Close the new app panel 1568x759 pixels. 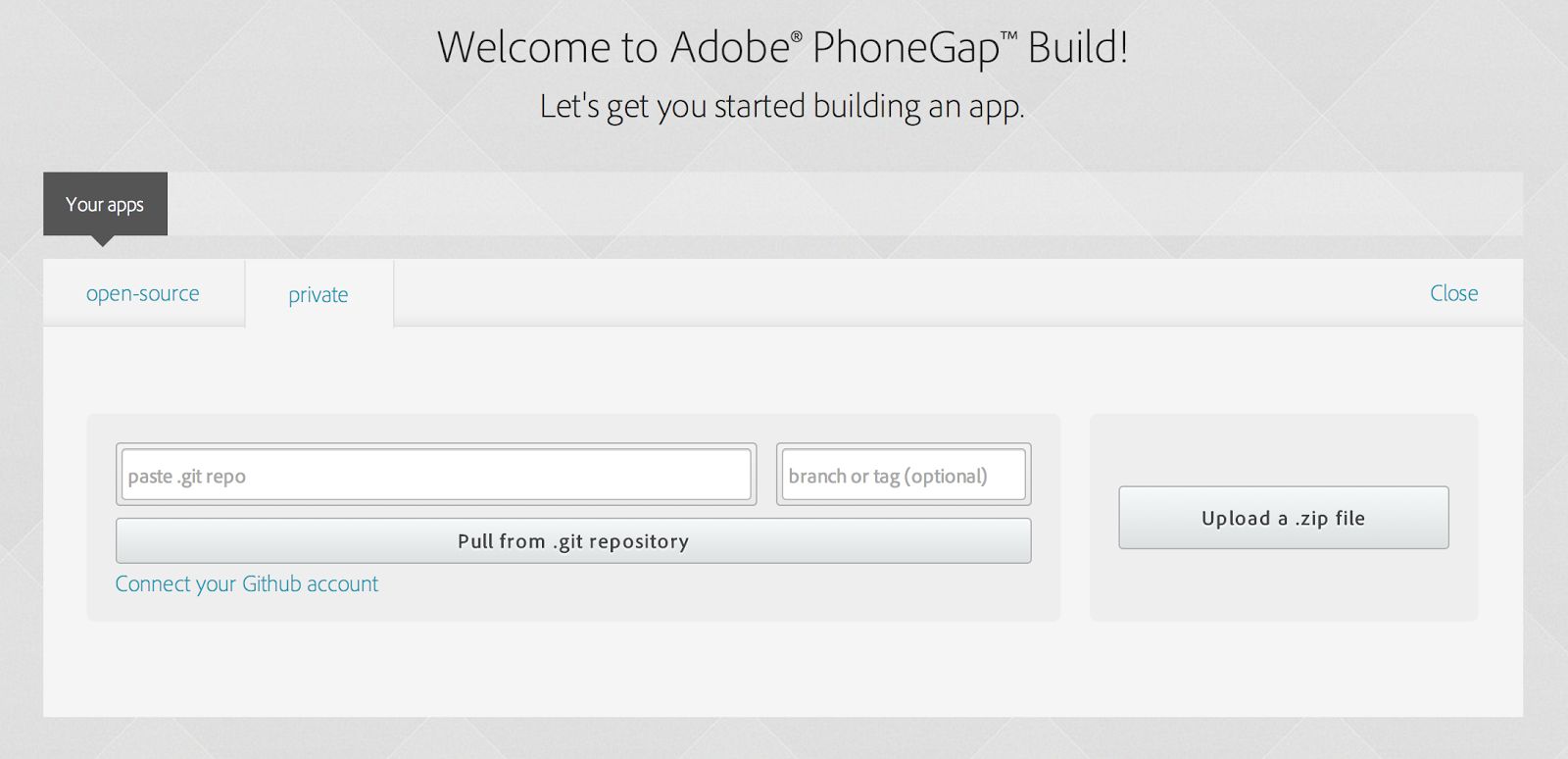pyautogui.click(x=1453, y=293)
